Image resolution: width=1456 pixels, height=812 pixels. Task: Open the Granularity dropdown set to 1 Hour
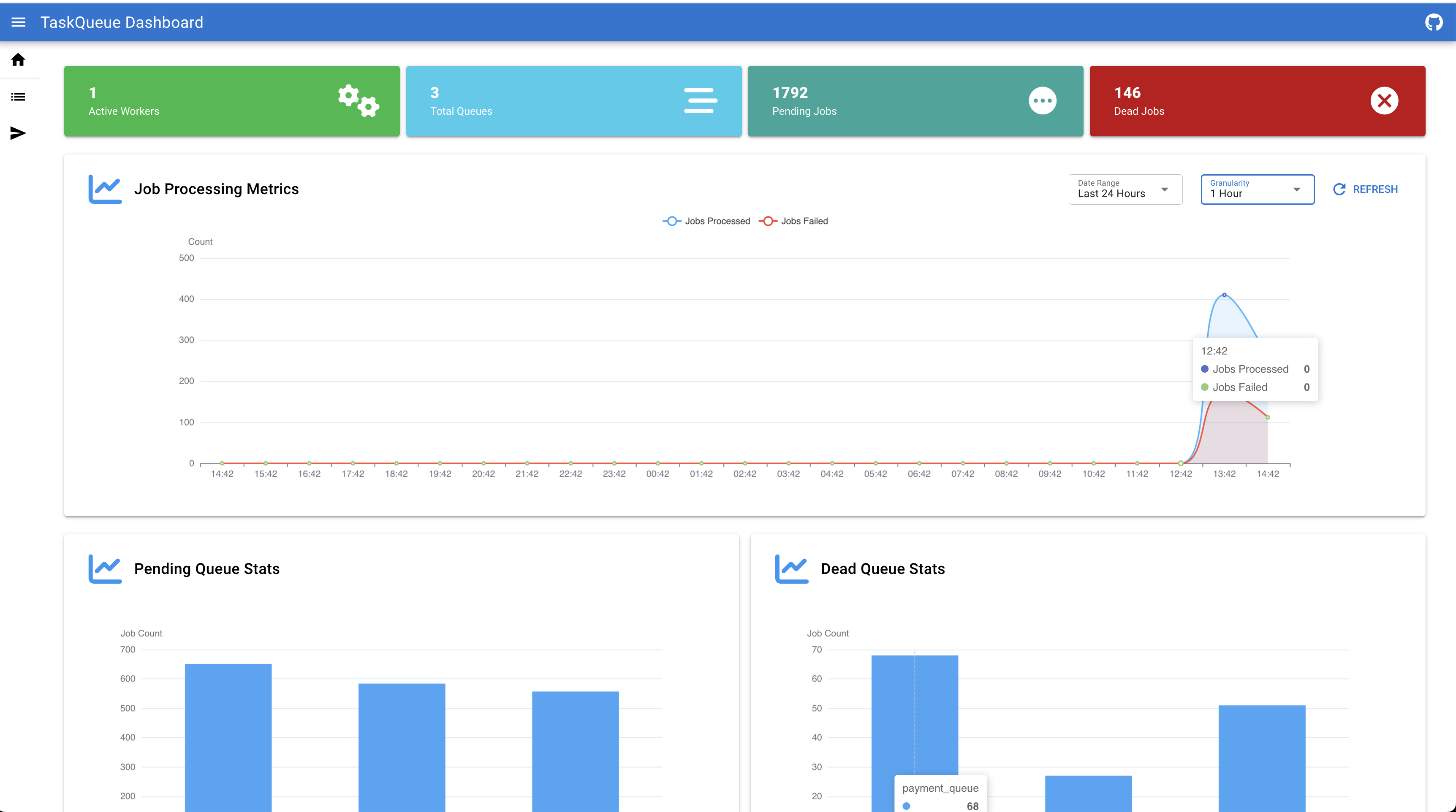pos(1257,189)
